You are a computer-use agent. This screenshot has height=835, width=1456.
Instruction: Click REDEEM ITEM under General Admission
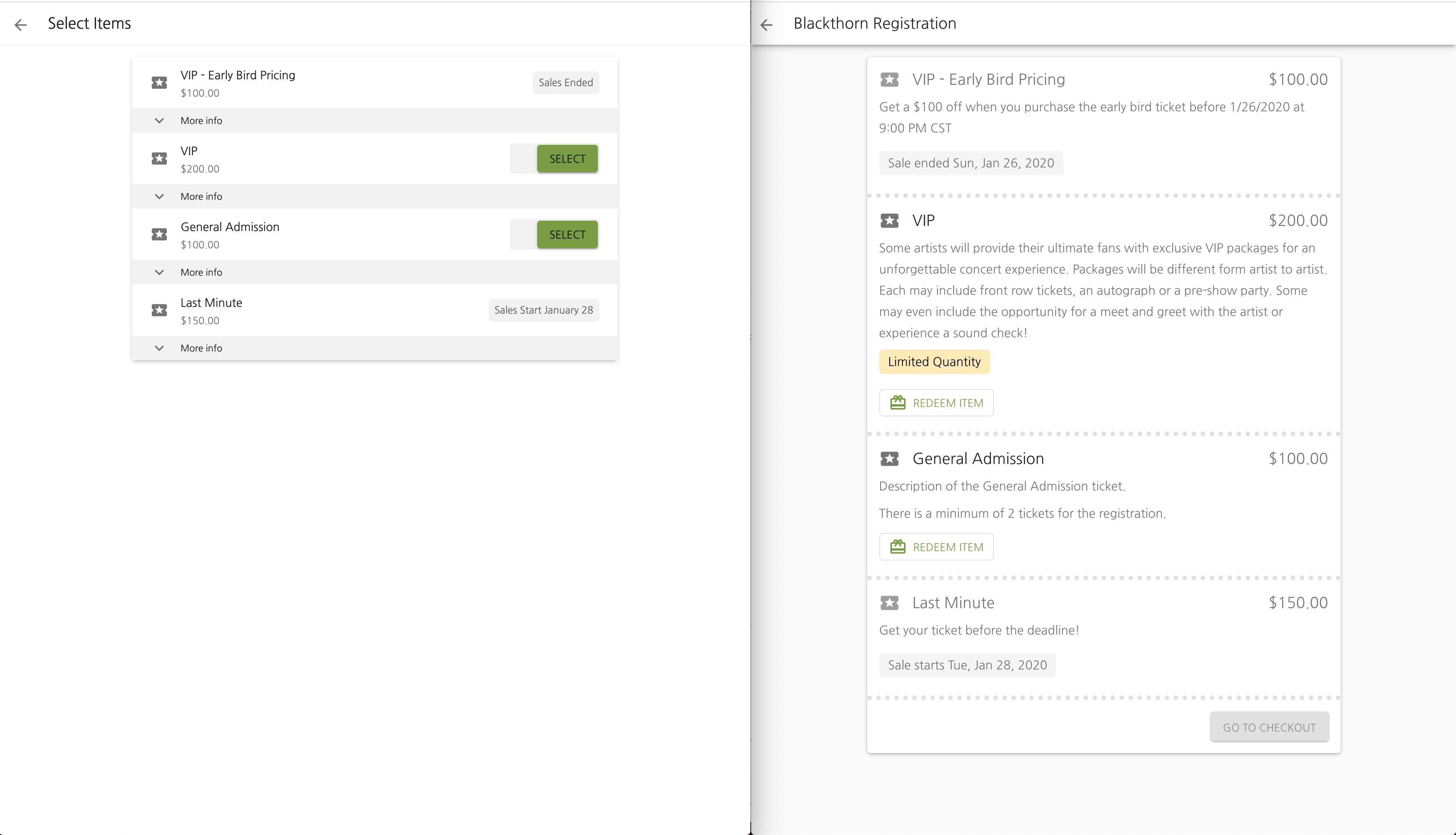936,547
